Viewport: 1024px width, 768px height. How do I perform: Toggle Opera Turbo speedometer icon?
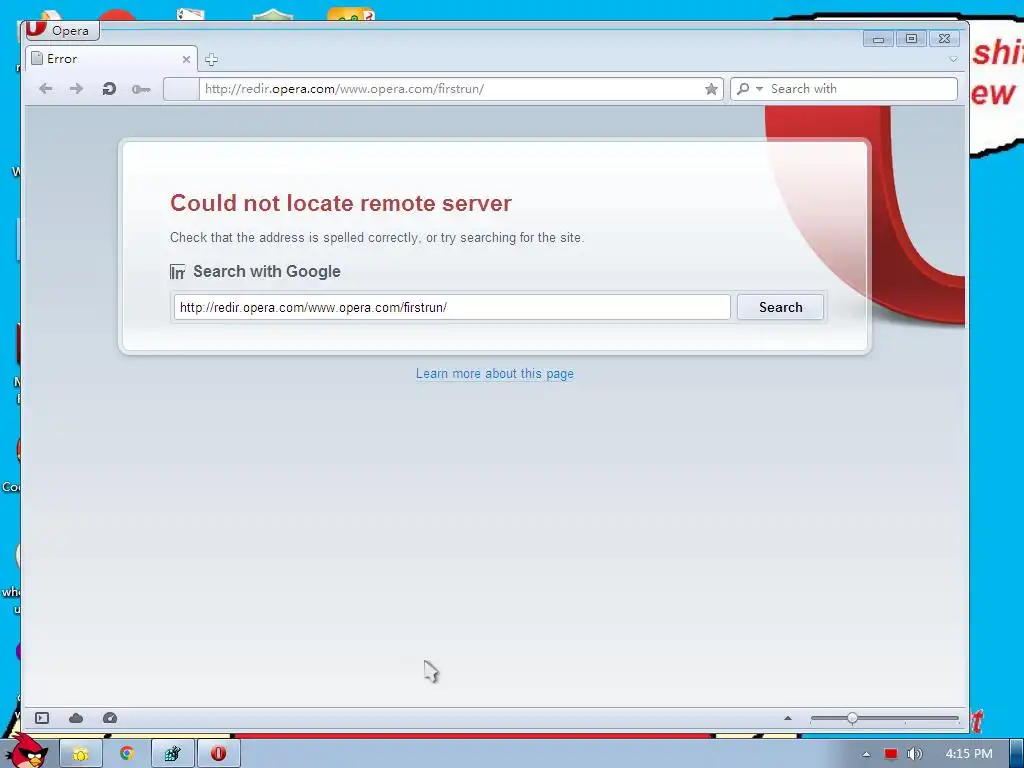point(110,718)
